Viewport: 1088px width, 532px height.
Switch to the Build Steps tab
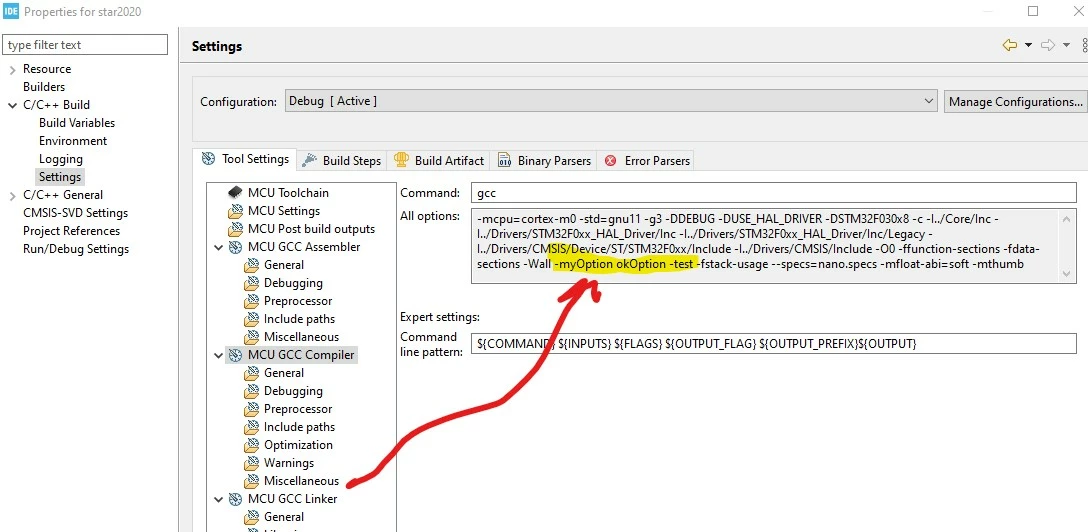[x=343, y=160]
